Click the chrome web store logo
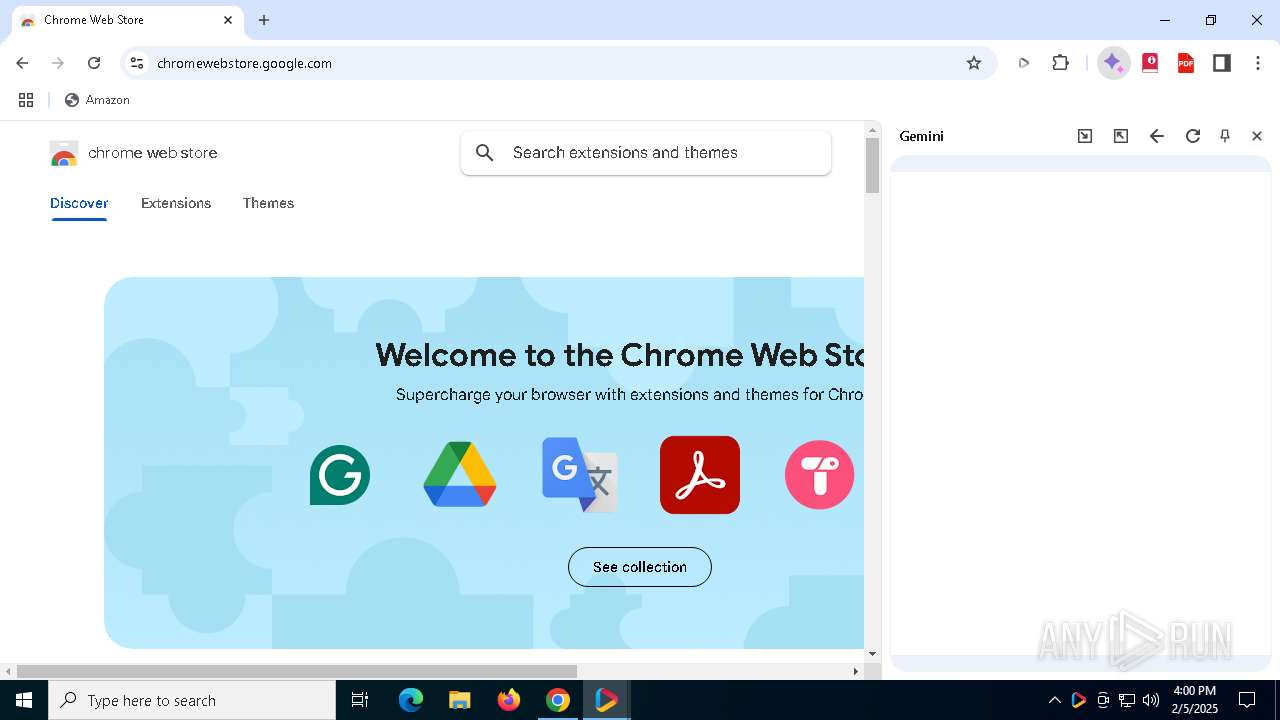The height and width of the screenshot is (720, 1280). tap(133, 153)
